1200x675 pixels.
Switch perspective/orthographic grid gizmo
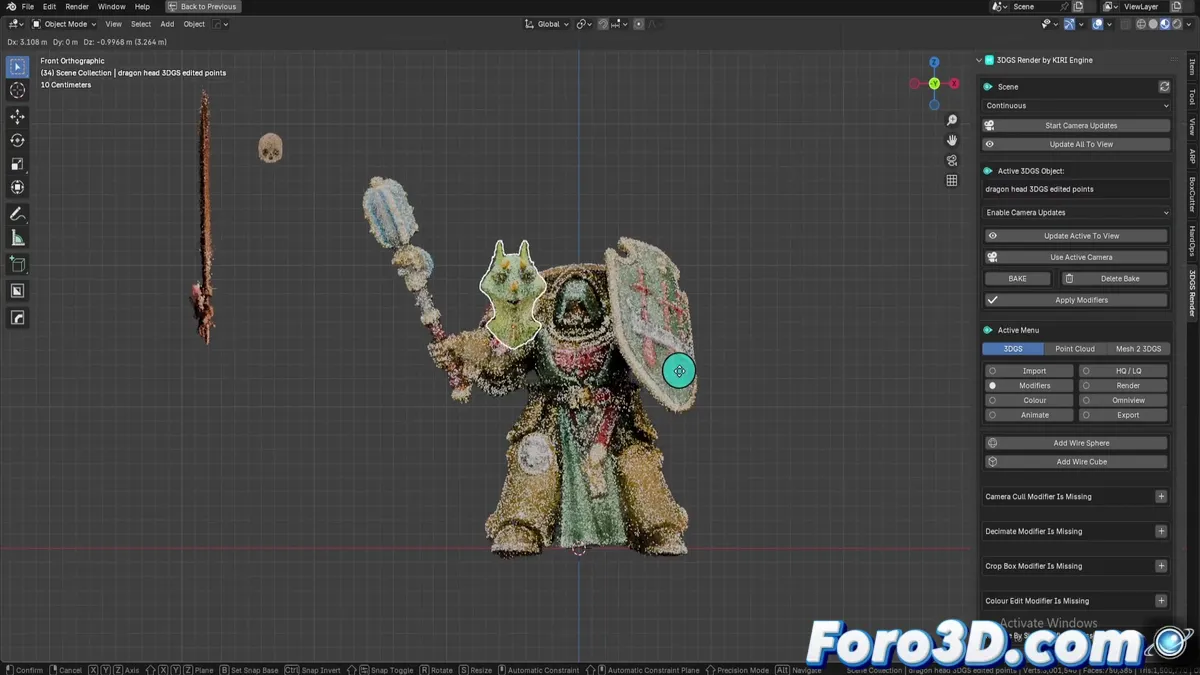(x=952, y=181)
